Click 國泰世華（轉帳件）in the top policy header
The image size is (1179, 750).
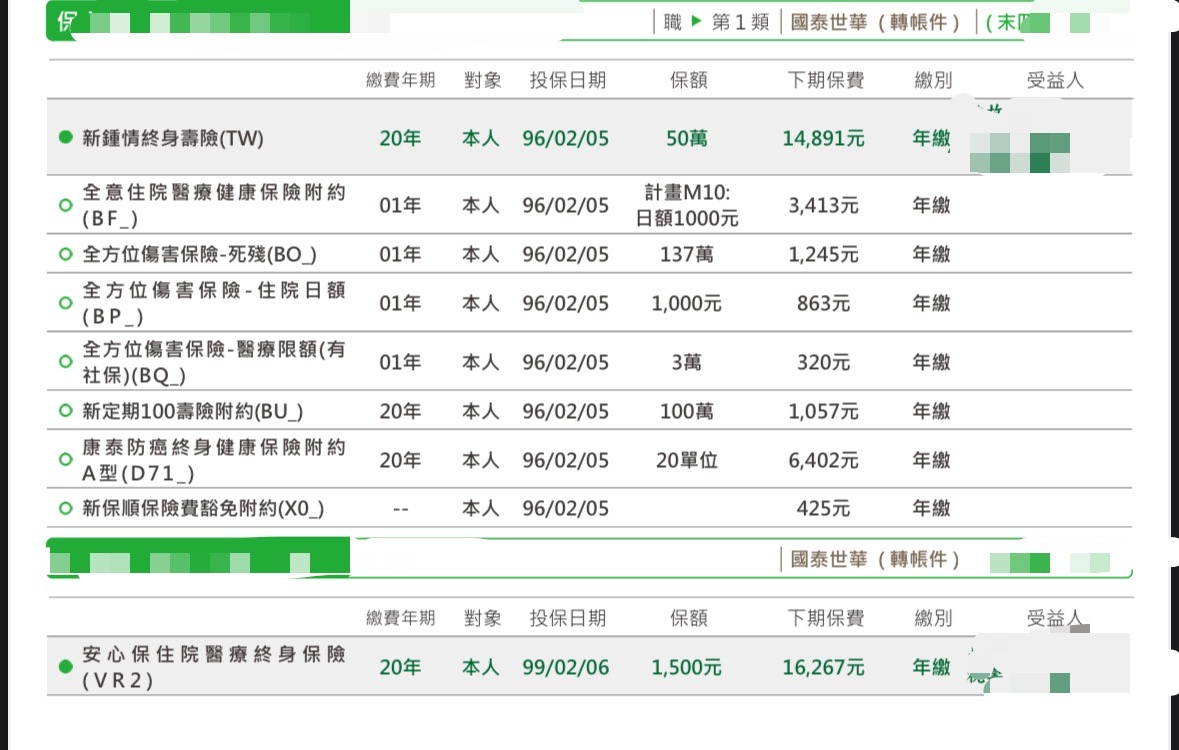(x=876, y=22)
